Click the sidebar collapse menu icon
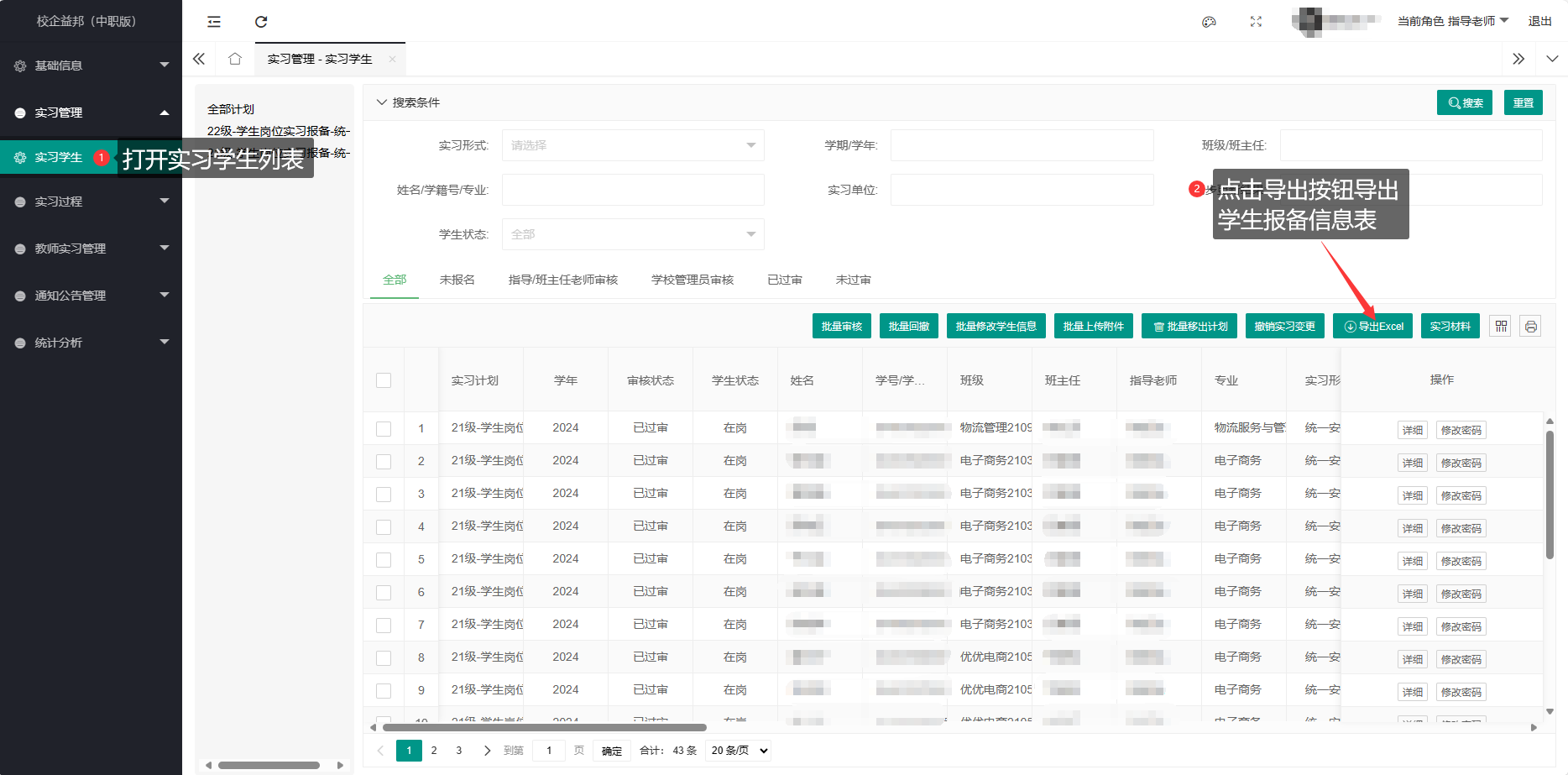Screen dimensions: 1568x775 [214, 22]
